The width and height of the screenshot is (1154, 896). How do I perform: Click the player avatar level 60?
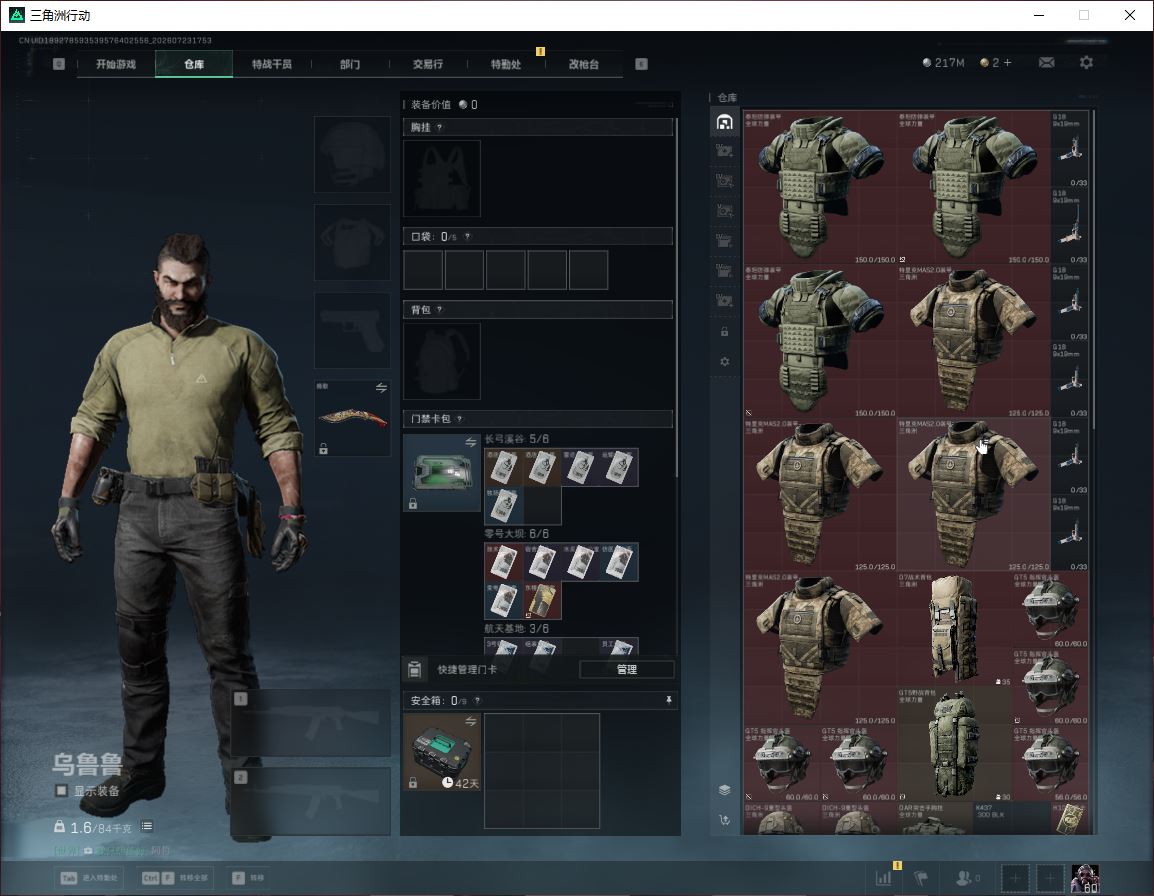1085,878
